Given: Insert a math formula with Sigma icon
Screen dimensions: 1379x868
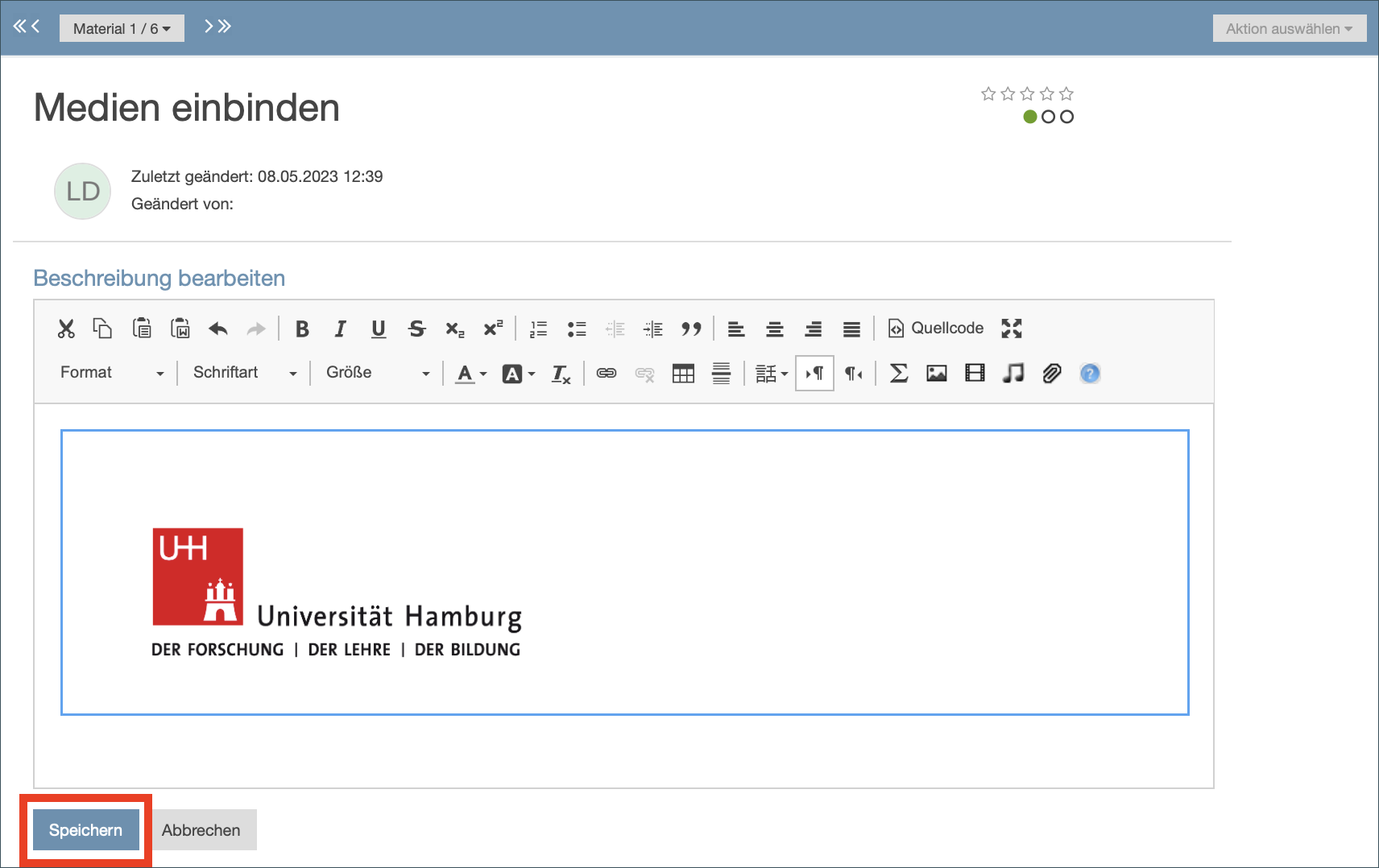Looking at the screenshot, I should click(899, 374).
